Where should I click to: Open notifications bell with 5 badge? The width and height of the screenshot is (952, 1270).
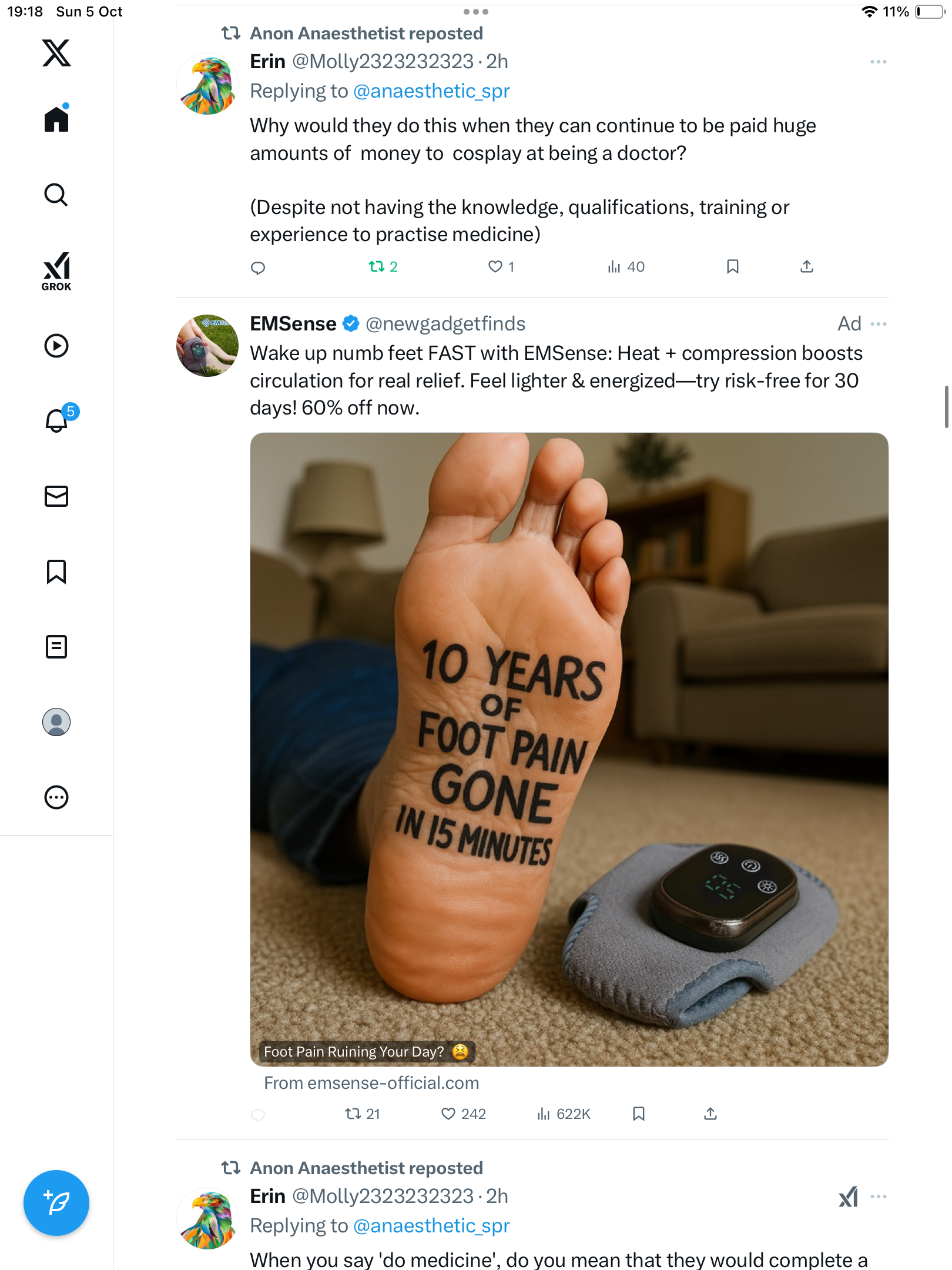pos(57,420)
